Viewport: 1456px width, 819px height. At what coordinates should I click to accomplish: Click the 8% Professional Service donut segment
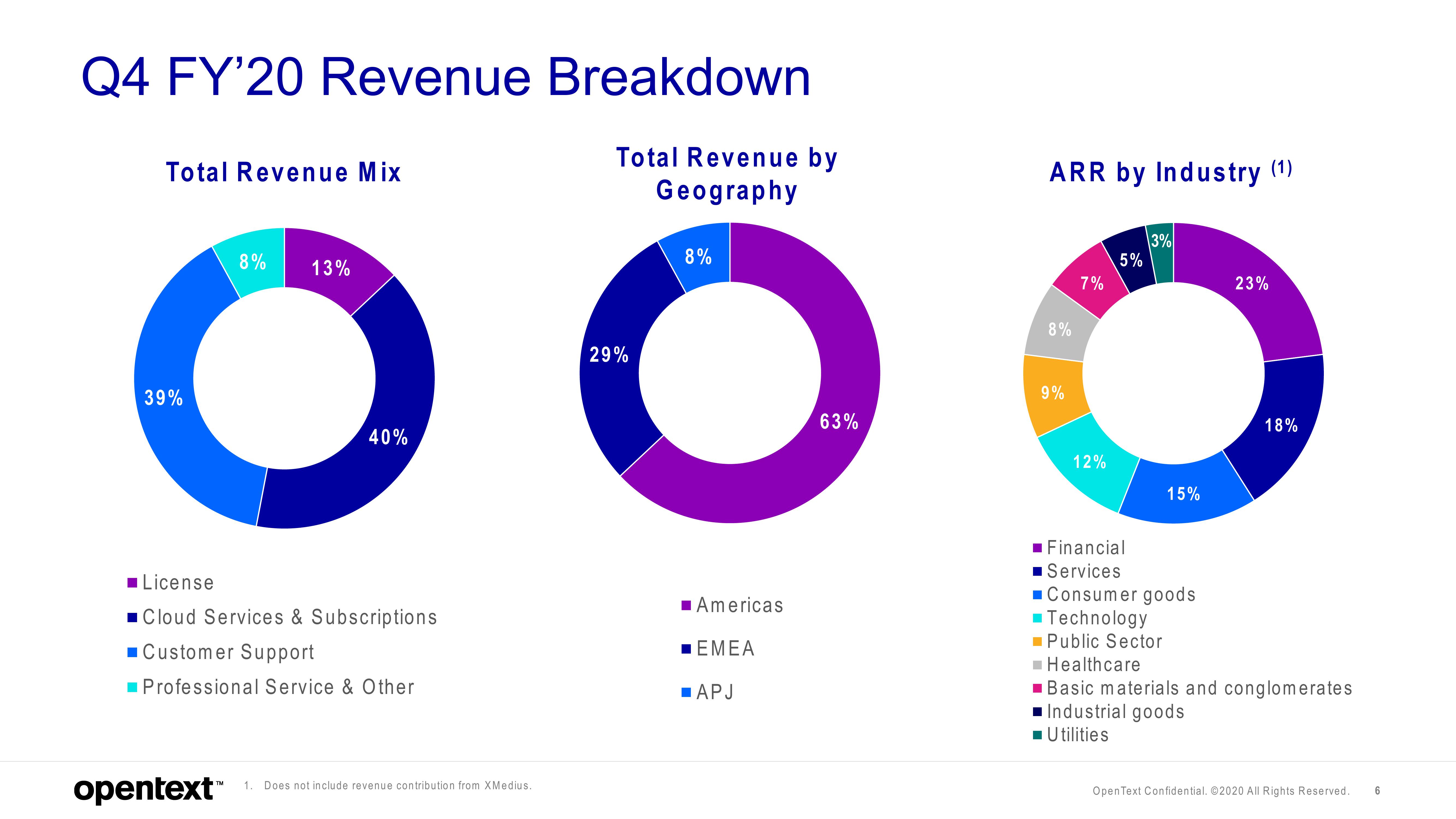click(x=253, y=262)
